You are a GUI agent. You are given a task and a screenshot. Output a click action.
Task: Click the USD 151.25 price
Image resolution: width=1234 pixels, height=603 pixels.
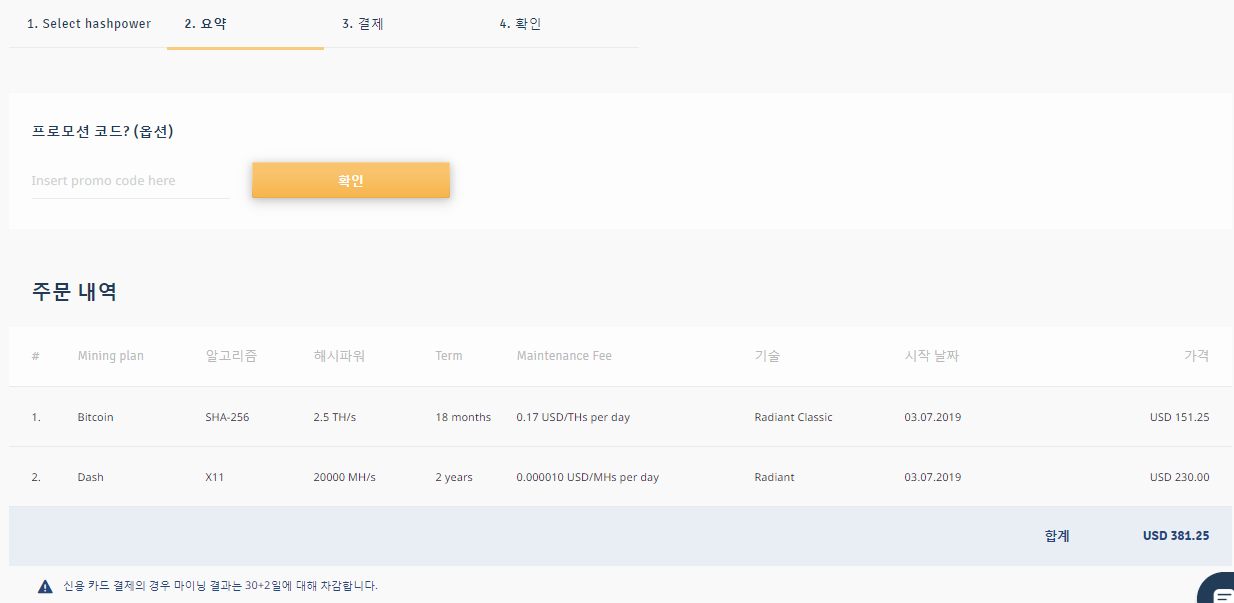tap(1179, 417)
